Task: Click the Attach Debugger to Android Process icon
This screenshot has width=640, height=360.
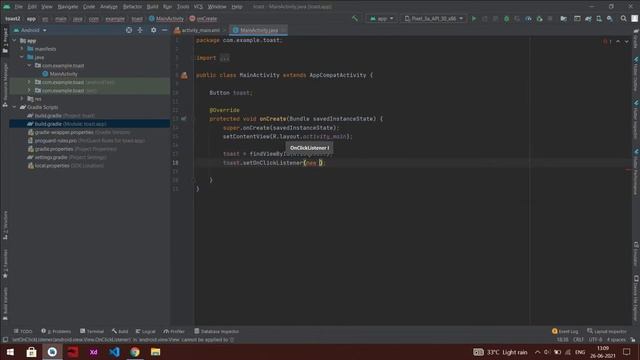Action: click(539, 18)
